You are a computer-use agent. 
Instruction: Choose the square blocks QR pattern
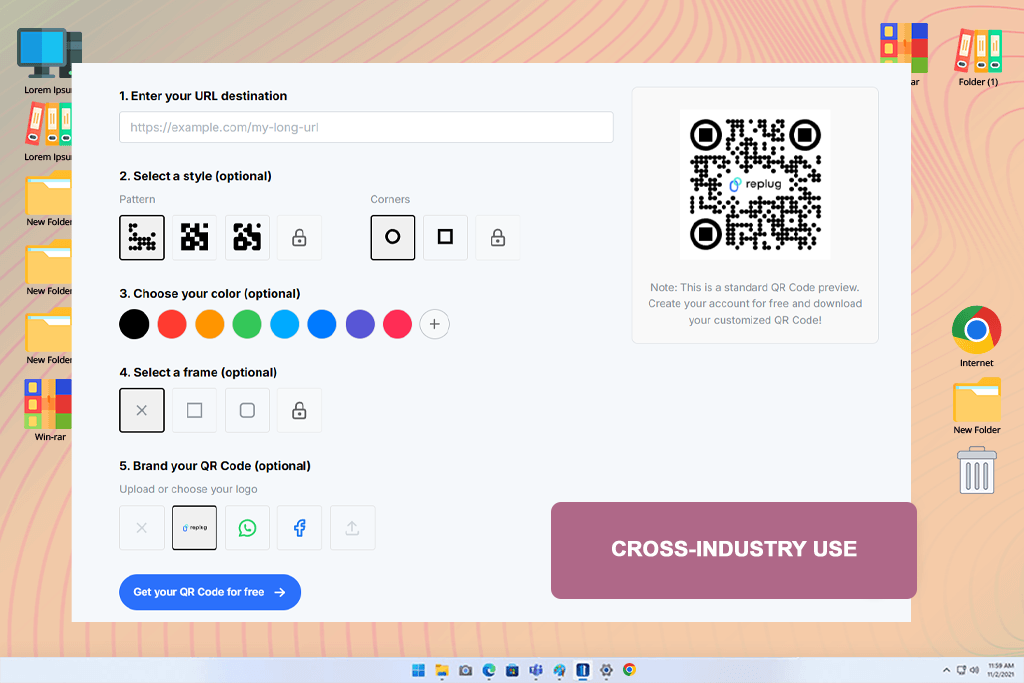click(195, 238)
